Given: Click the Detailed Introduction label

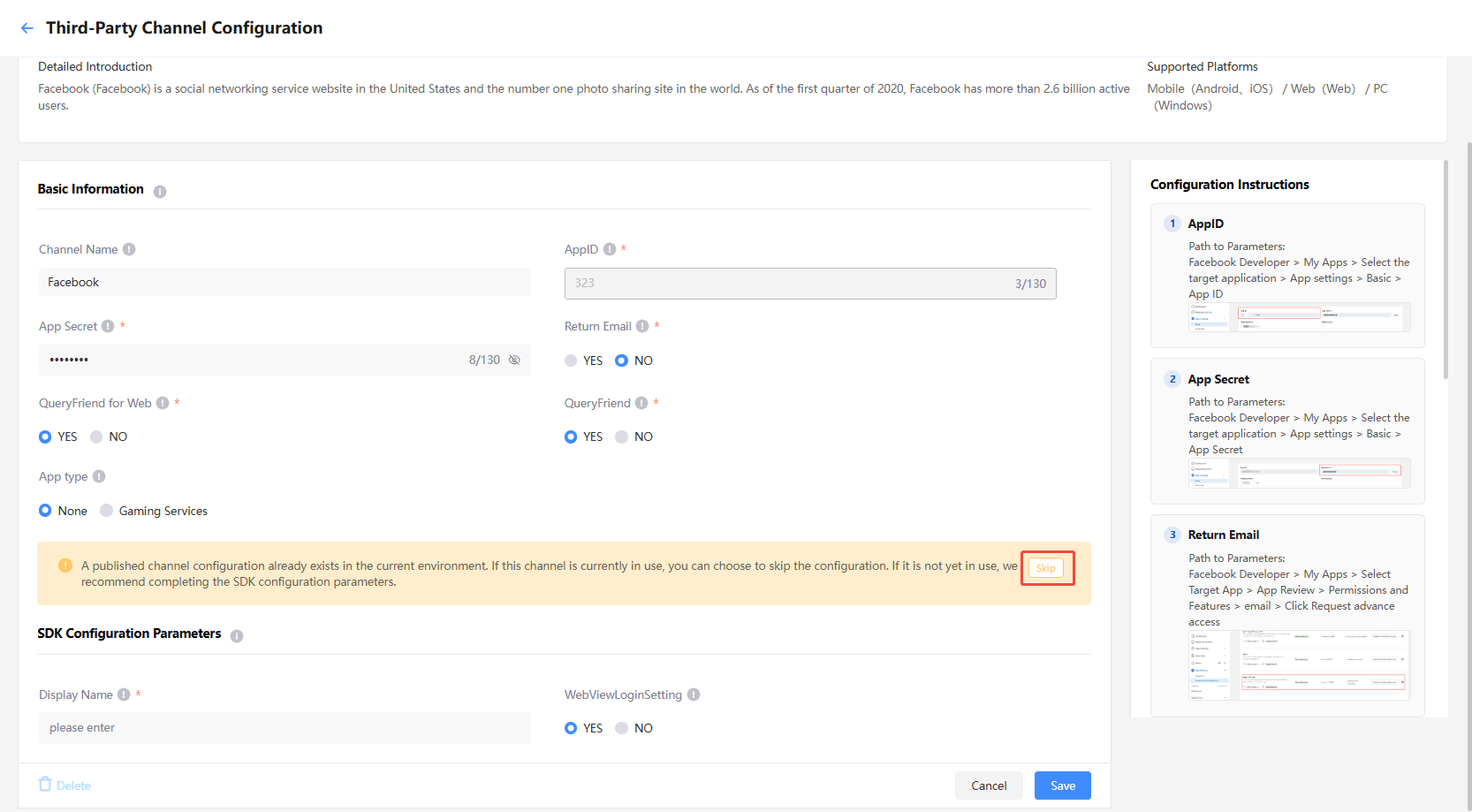Looking at the screenshot, I should [95, 66].
